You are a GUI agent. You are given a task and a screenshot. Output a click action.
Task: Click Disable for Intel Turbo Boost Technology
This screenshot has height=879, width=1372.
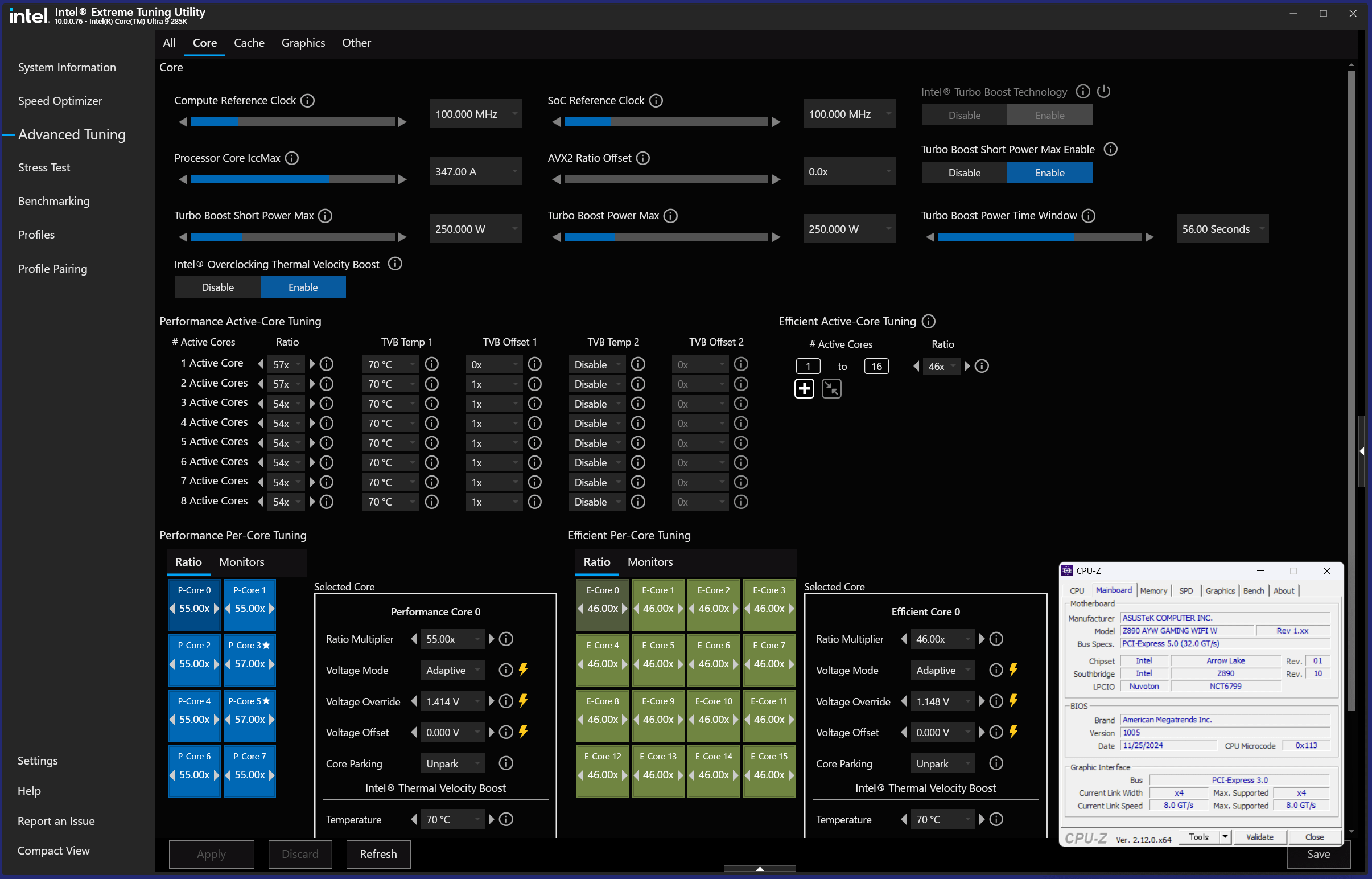(964, 115)
